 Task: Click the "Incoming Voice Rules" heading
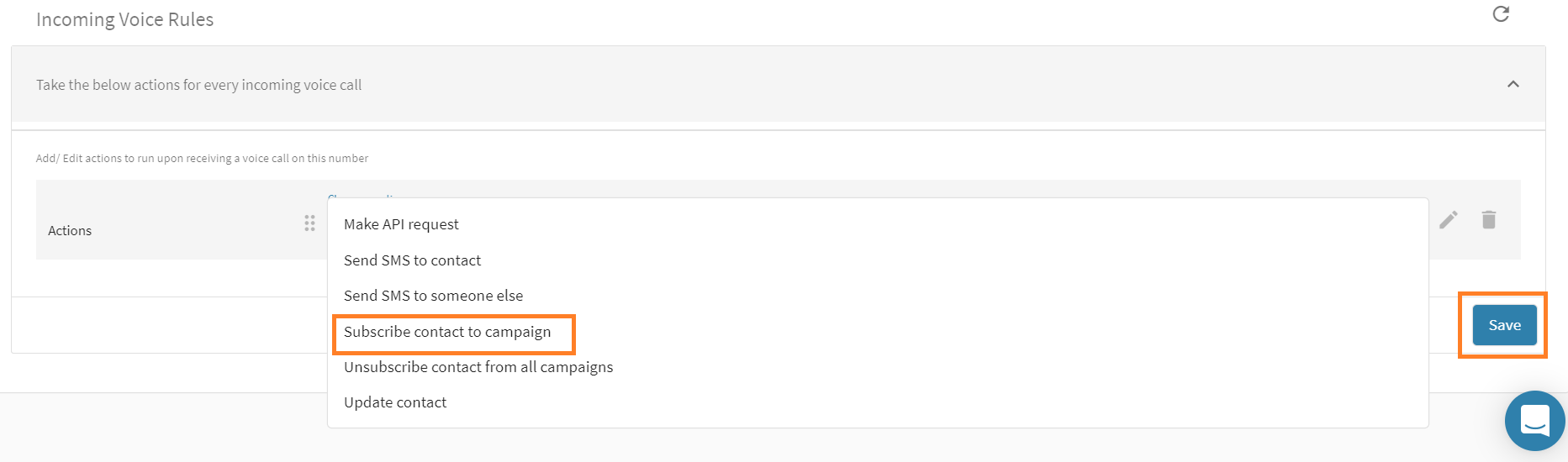point(124,19)
